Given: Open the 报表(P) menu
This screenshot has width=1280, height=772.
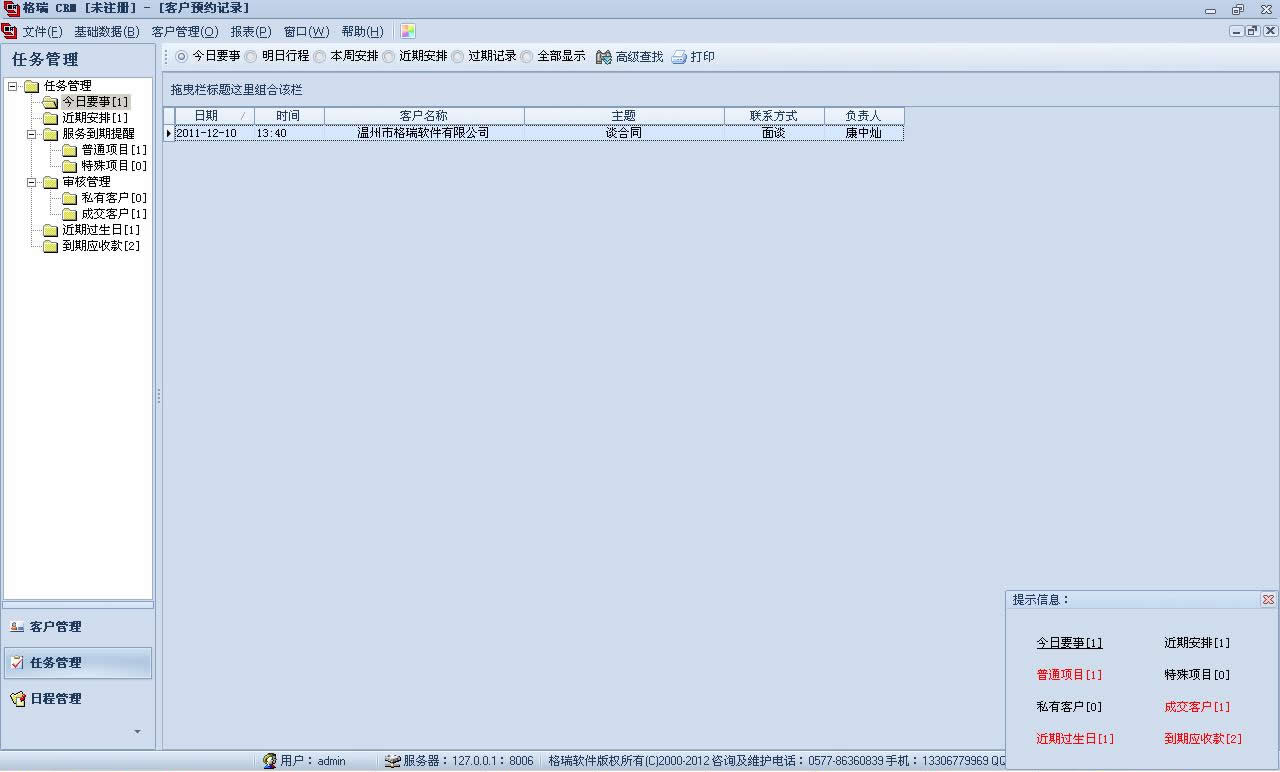Looking at the screenshot, I should tap(250, 32).
